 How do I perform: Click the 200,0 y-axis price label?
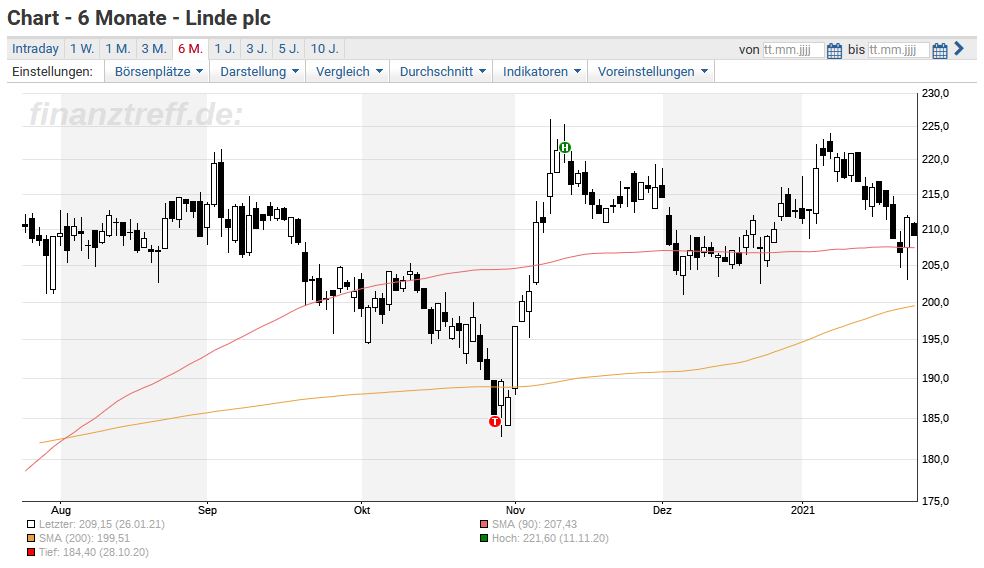pos(936,303)
